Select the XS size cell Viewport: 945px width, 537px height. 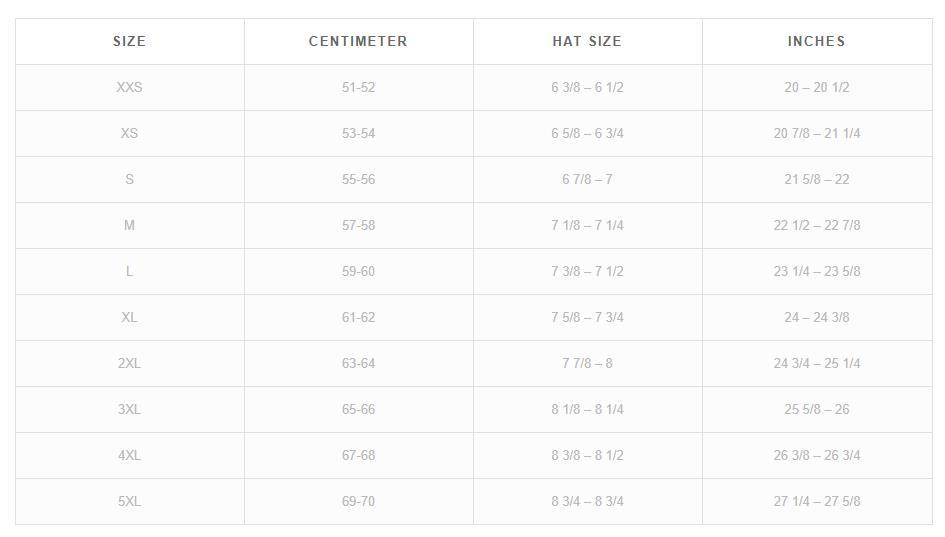coord(129,133)
